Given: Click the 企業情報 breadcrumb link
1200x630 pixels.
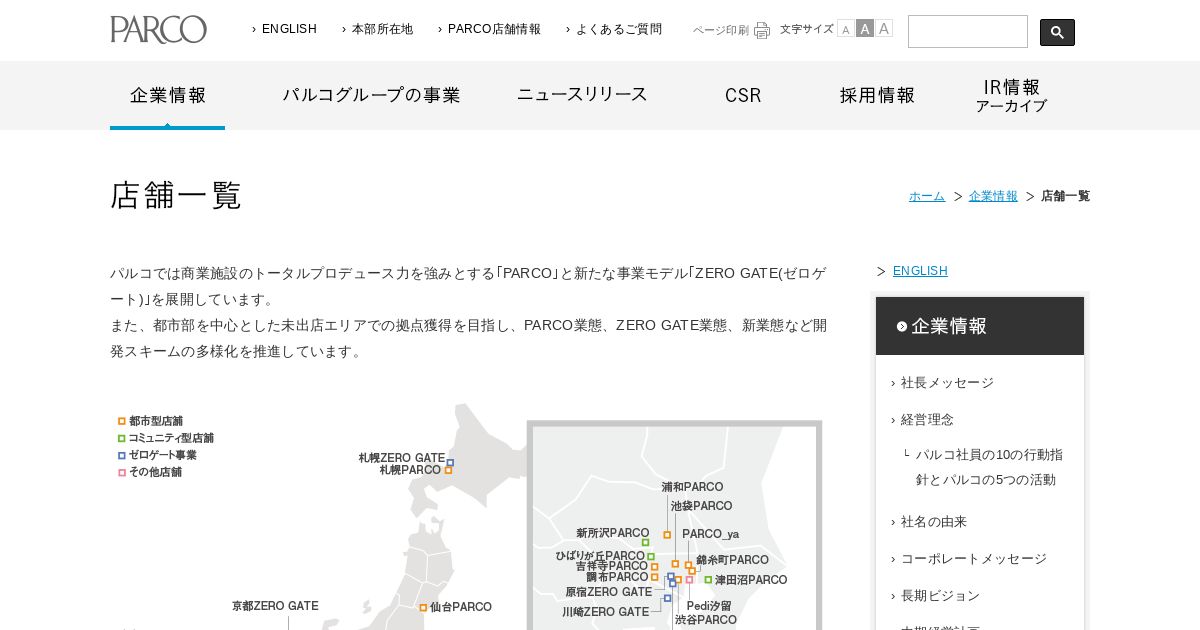Looking at the screenshot, I should (993, 196).
